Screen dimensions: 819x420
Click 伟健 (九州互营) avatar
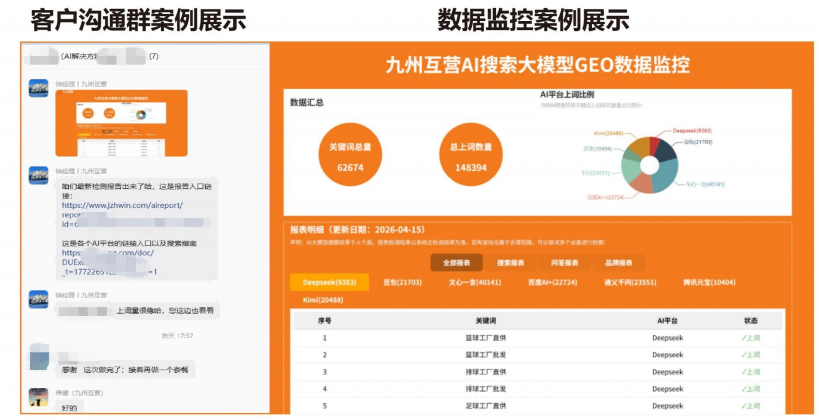point(39,397)
